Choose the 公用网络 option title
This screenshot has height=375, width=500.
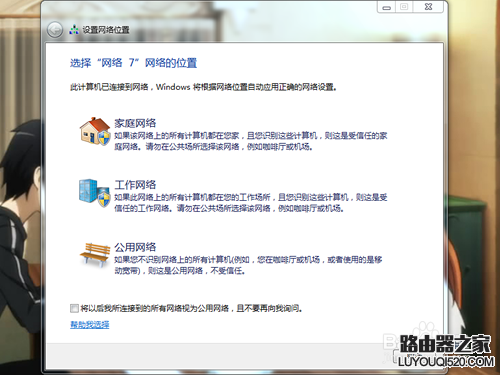point(135,247)
